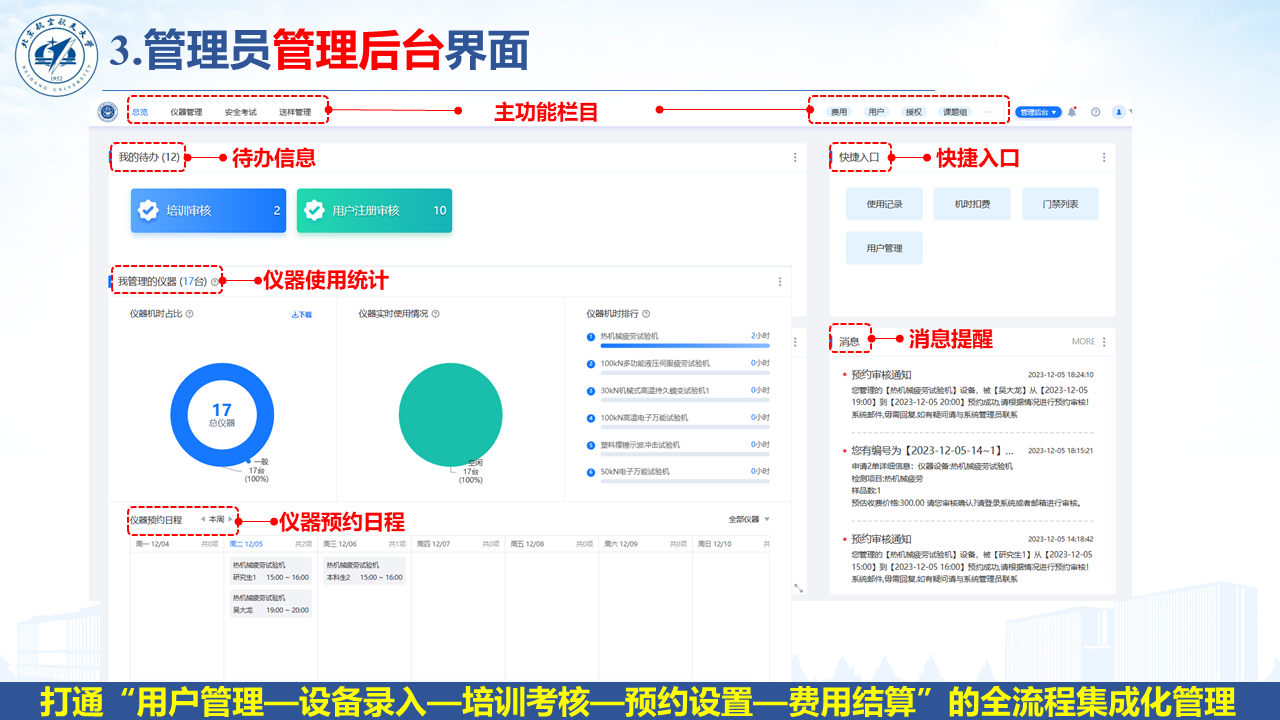Open the 安全考试 menu item
This screenshot has width=1280, height=720.
click(241, 112)
